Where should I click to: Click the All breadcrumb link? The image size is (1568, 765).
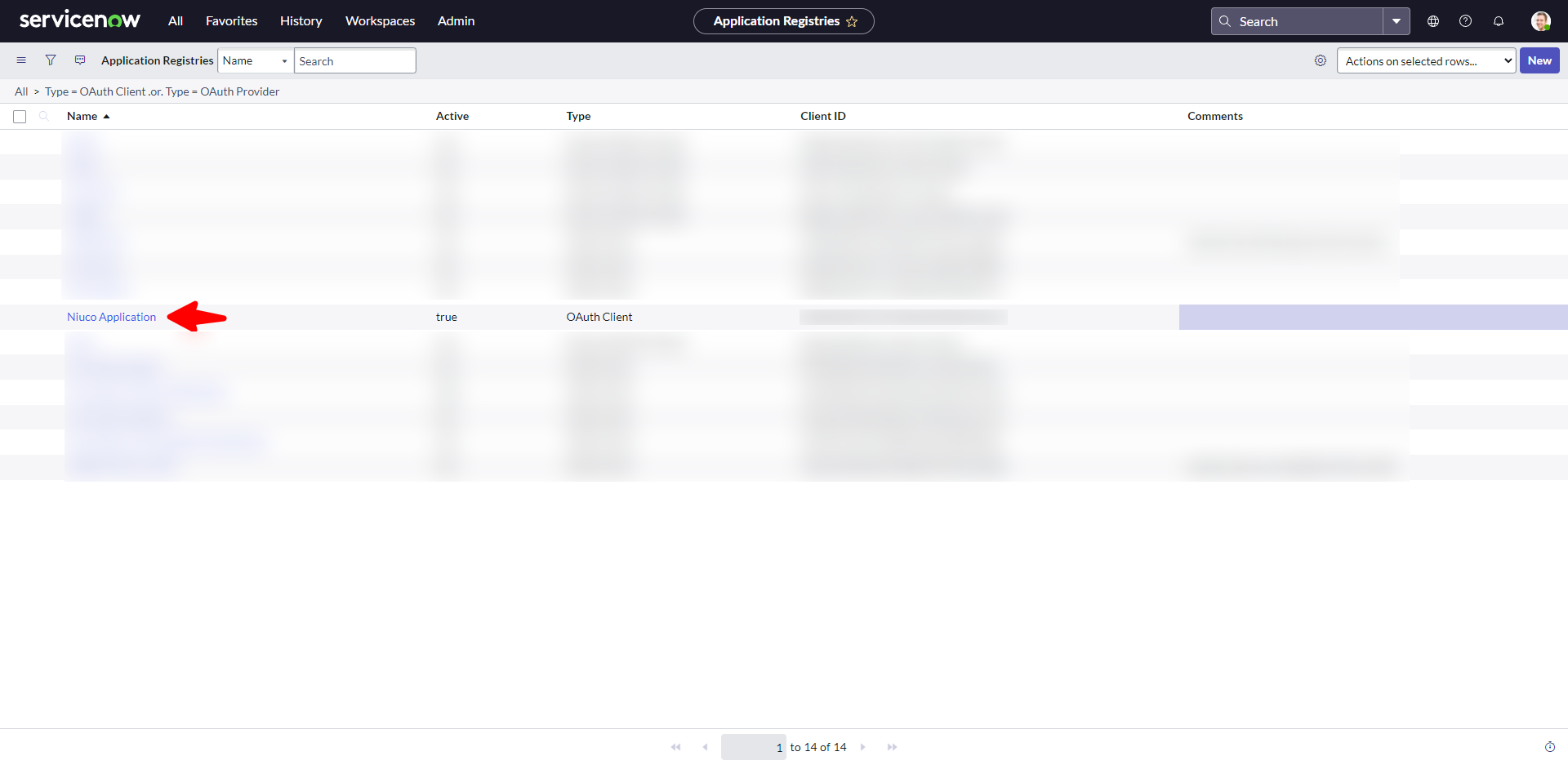[x=21, y=91]
